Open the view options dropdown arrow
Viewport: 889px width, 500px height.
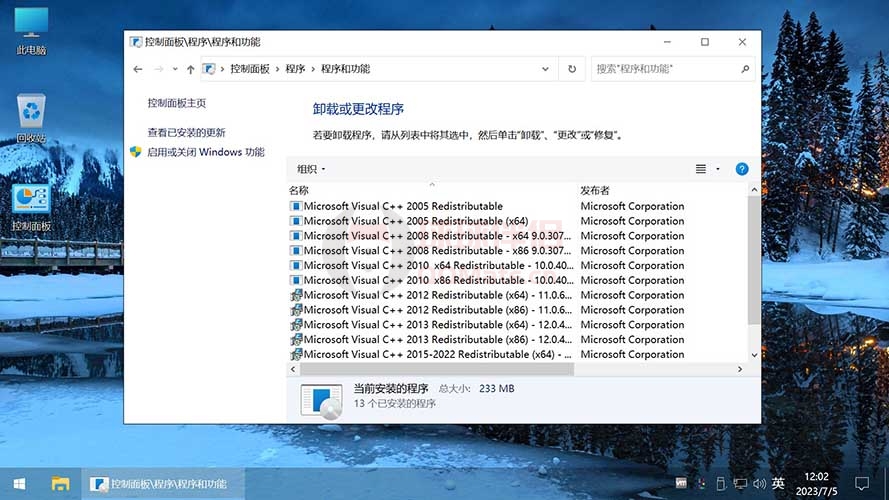[x=718, y=169]
